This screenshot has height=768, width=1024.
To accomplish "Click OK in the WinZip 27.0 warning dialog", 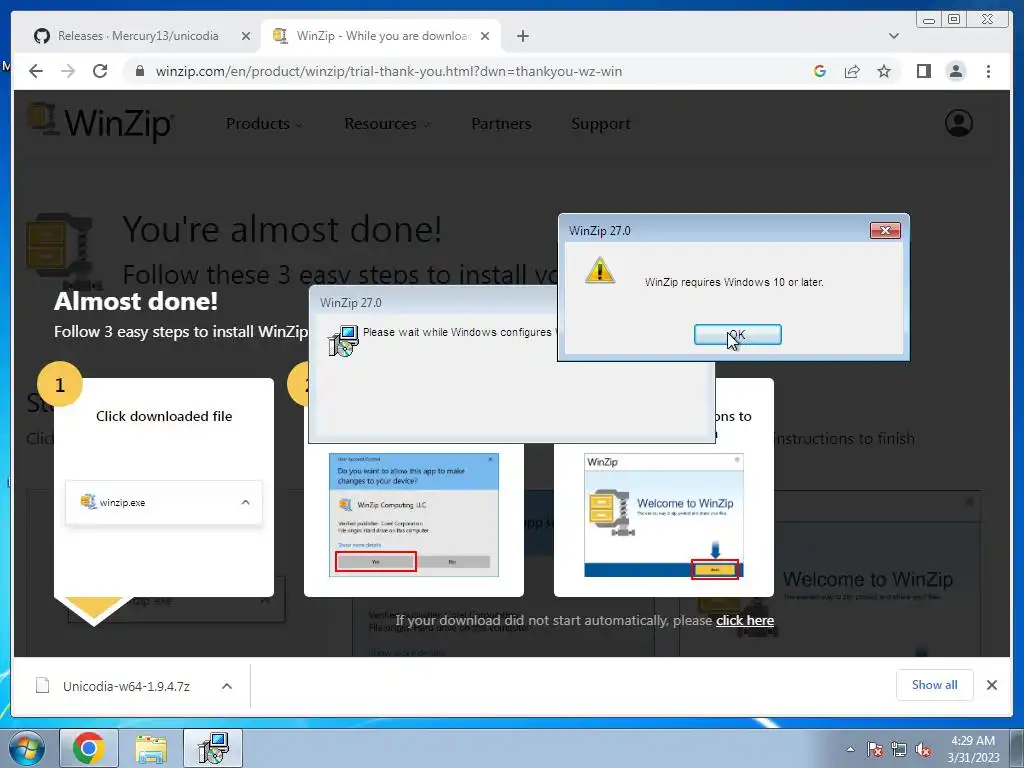I will pos(737,334).
